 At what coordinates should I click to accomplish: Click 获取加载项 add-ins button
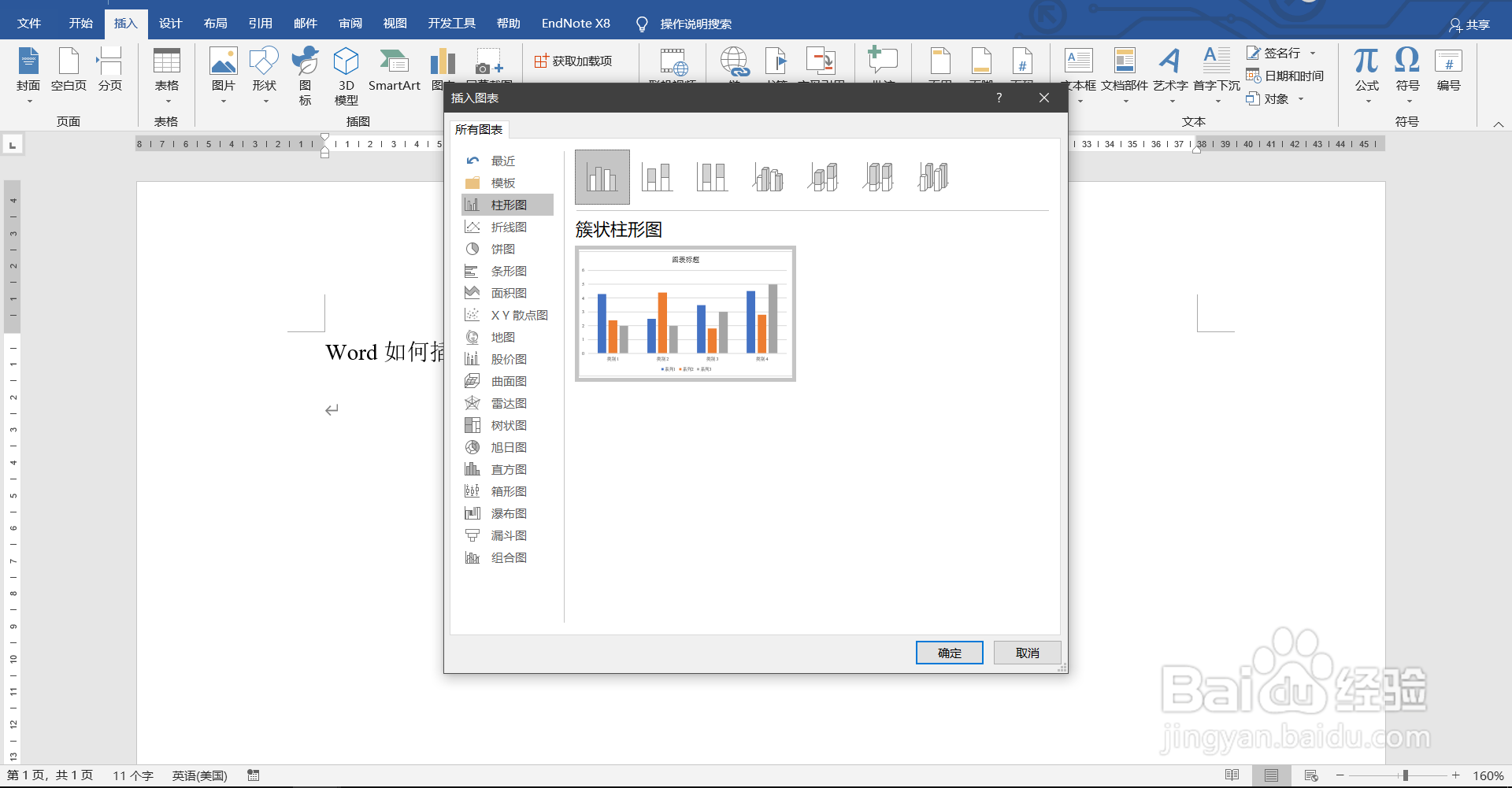click(573, 61)
